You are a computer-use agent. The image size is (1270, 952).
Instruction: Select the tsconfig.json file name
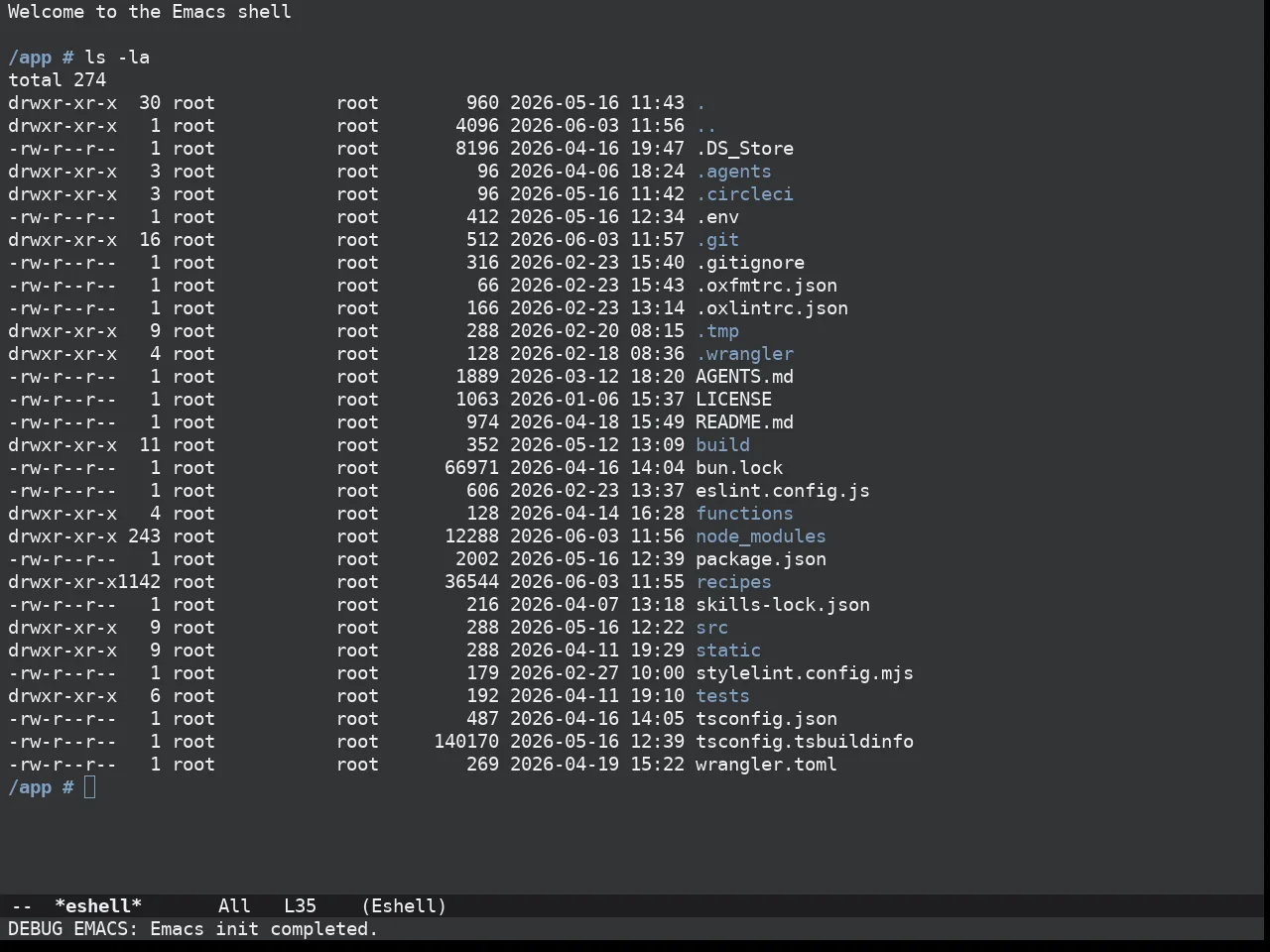(x=766, y=719)
